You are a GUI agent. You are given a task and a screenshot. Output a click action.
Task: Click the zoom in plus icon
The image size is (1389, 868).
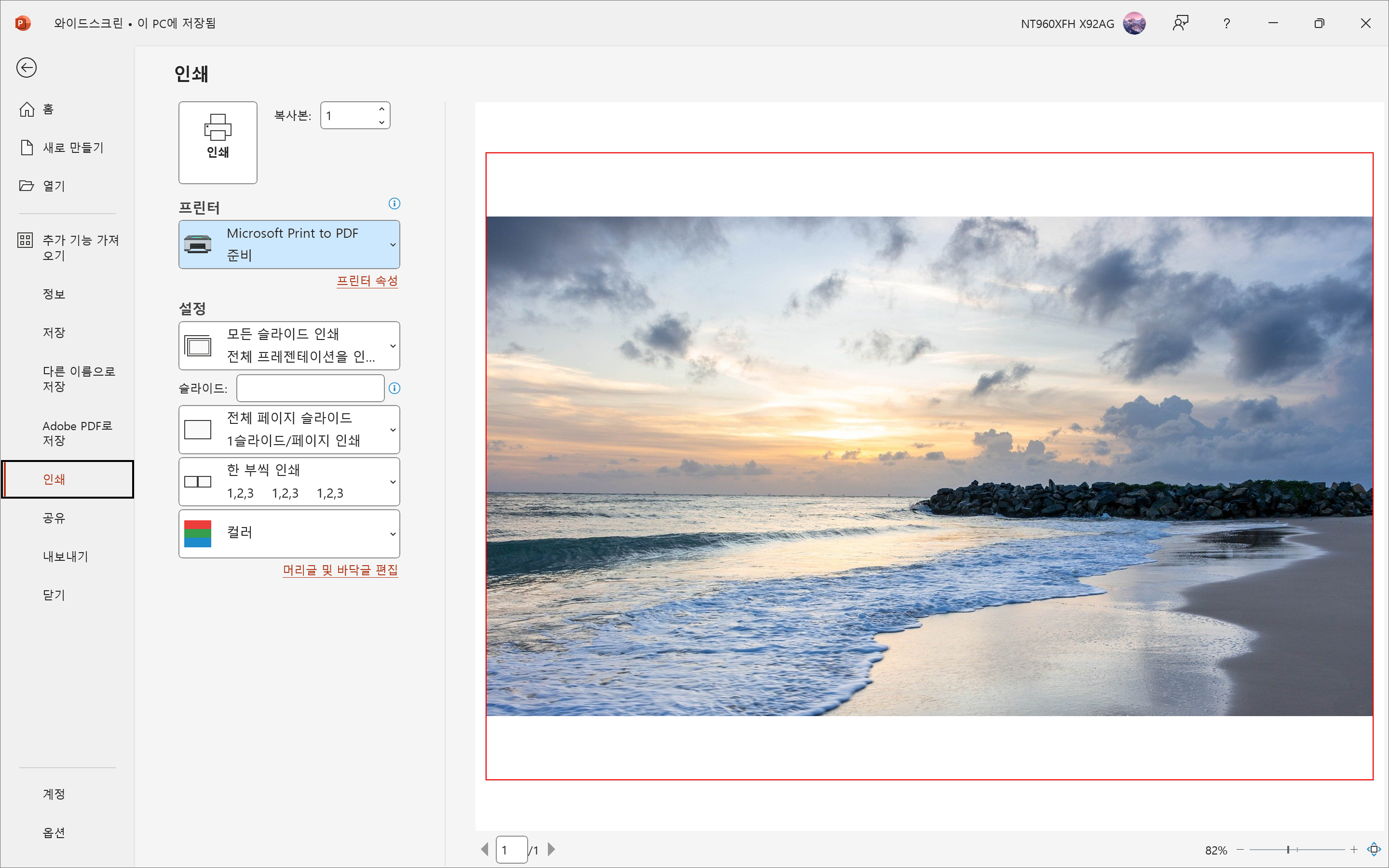pyautogui.click(x=1354, y=849)
